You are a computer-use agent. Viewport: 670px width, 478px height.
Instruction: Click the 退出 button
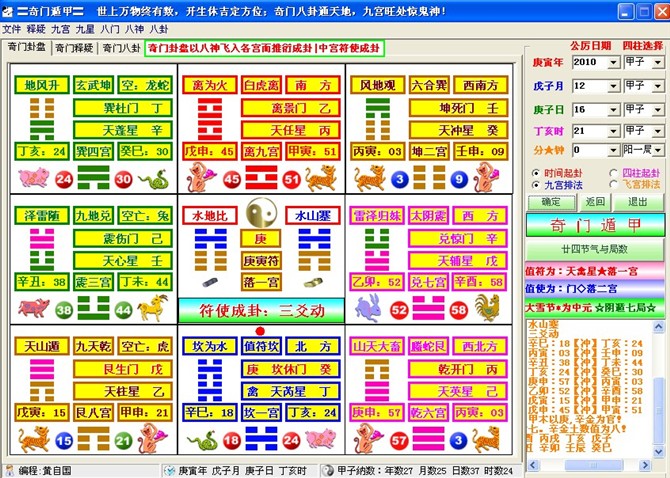pyautogui.click(x=638, y=202)
